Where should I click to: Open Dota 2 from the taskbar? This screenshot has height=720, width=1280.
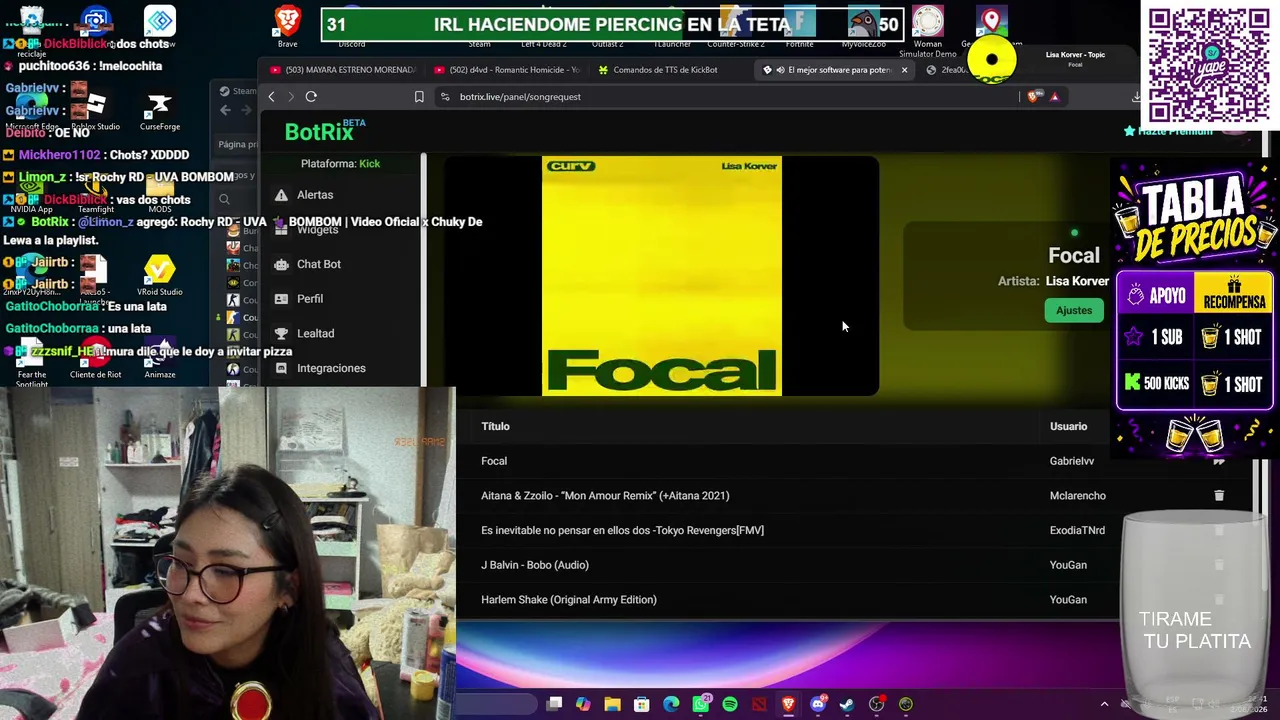coord(759,704)
